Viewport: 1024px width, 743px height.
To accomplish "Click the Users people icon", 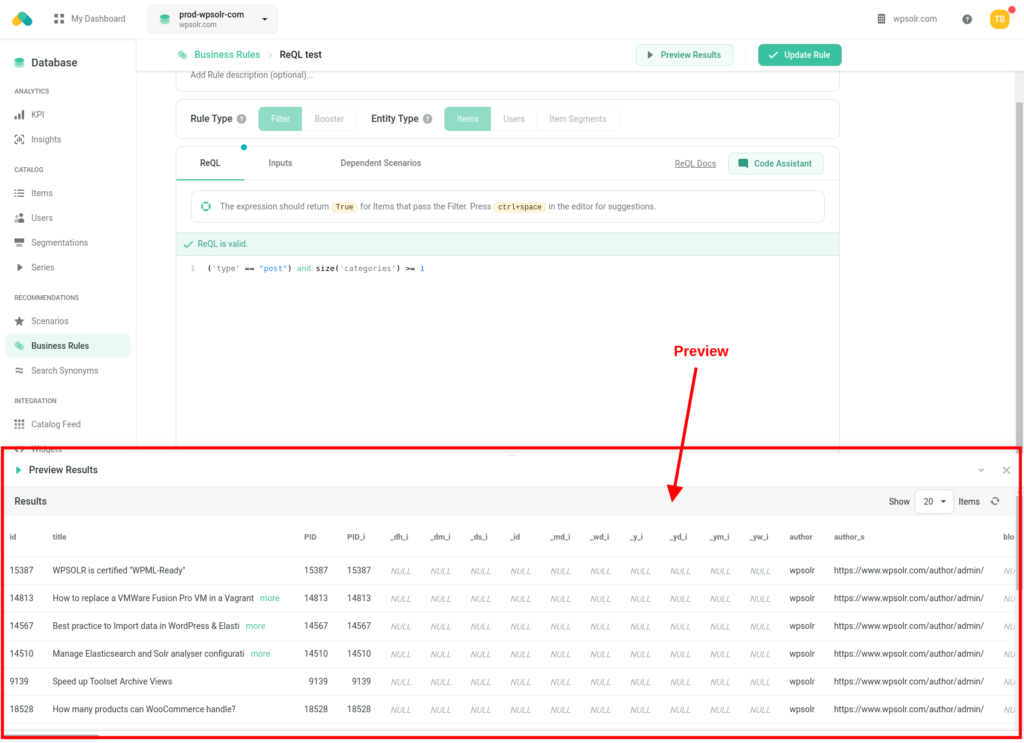I will [x=20, y=218].
